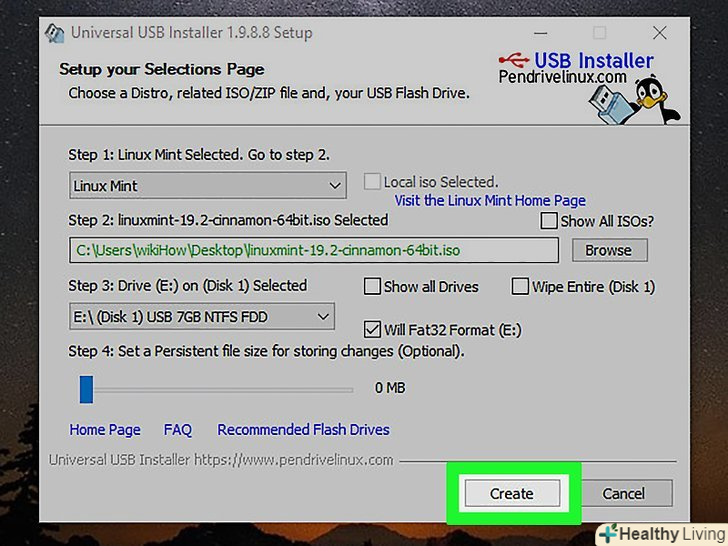Click the ISO file path input field
This screenshot has width=728, height=546.
tap(314, 250)
